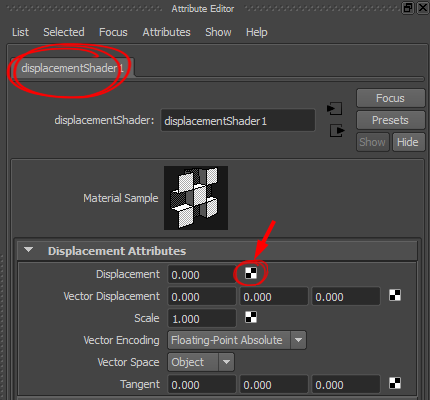
Task: Select the displacementShader1 tab
Action: coord(73,68)
